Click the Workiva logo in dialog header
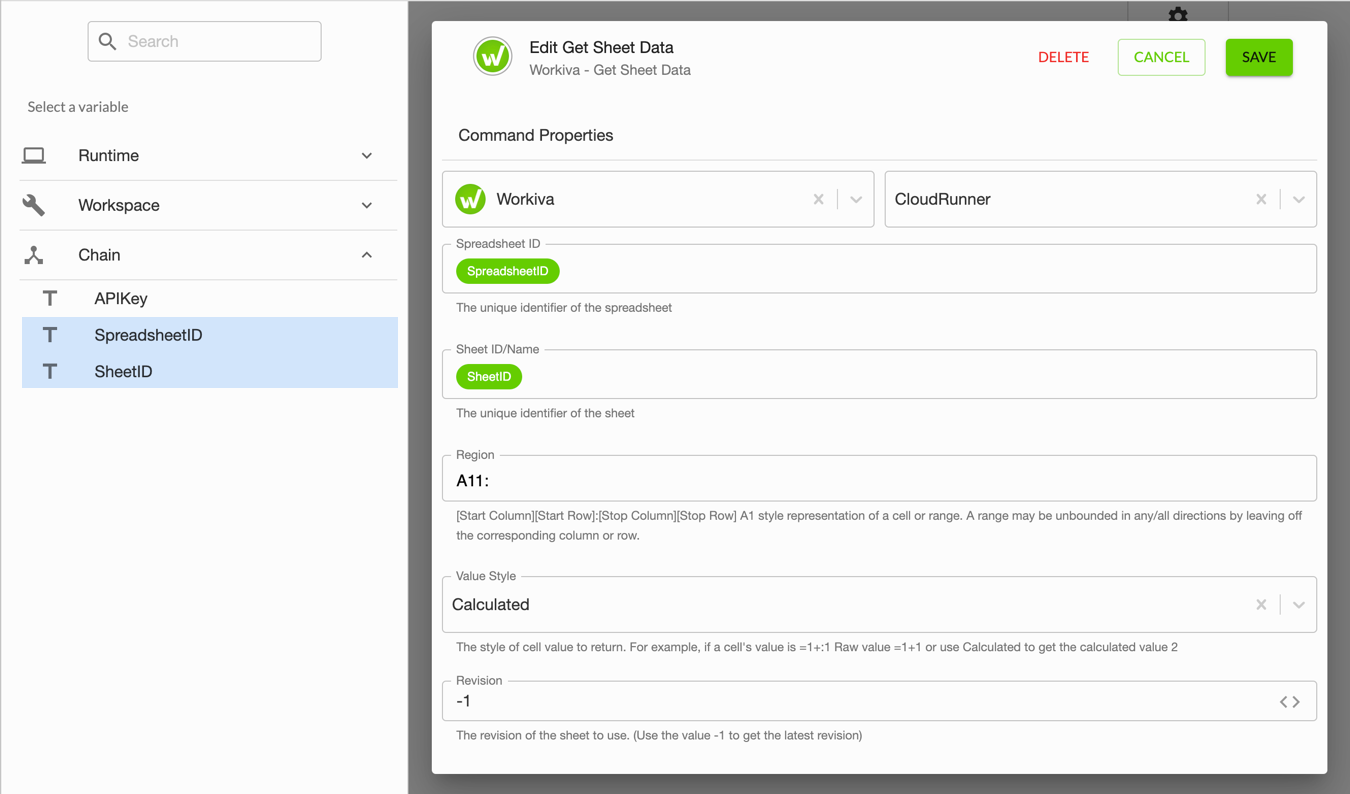 pyautogui.click(x=492, y=57)
